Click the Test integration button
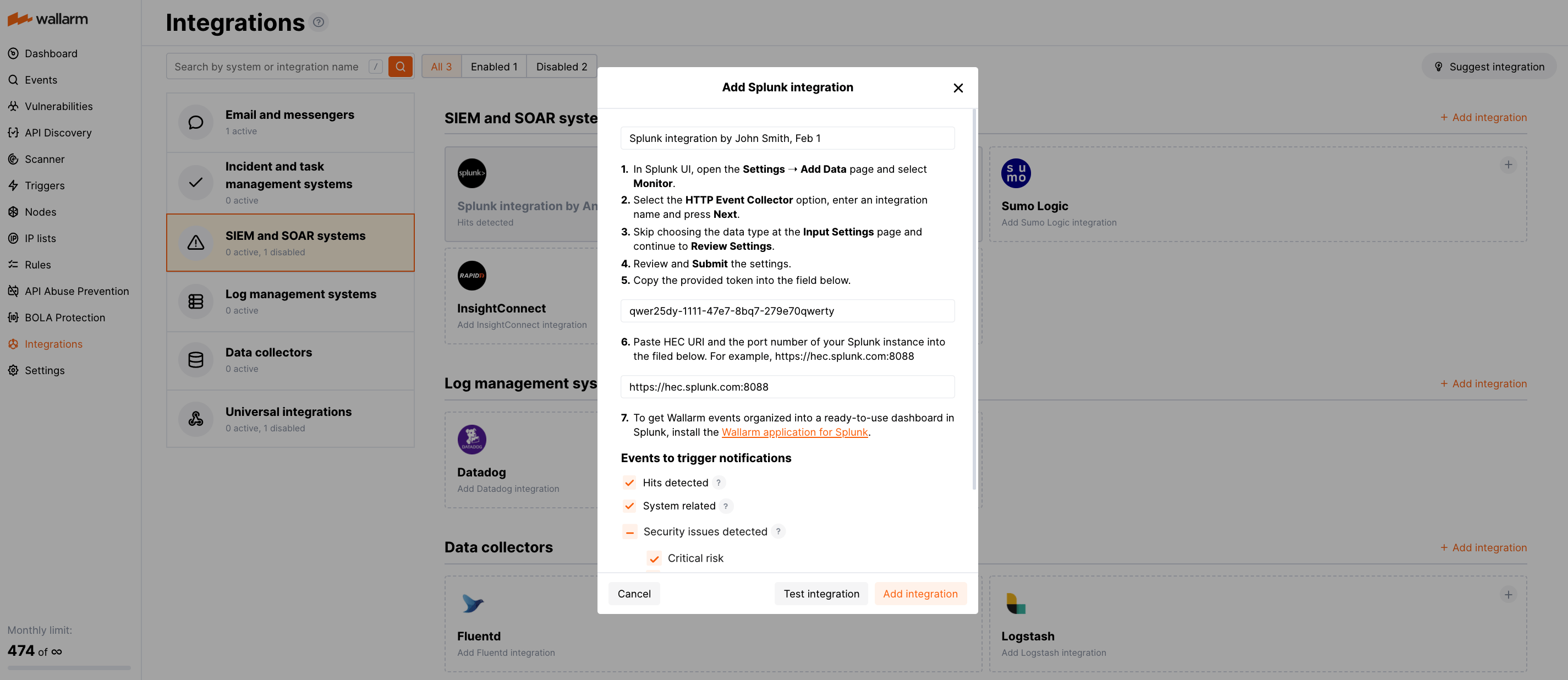 coord(820,593)
